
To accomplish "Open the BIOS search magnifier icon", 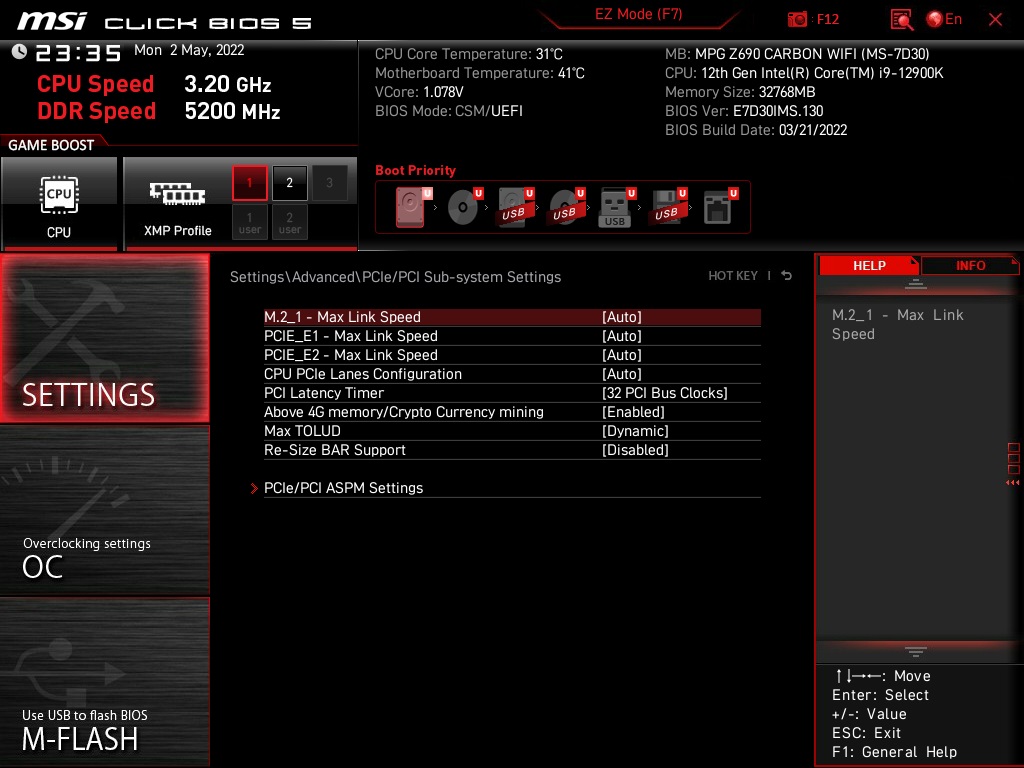I will (901, 20).
